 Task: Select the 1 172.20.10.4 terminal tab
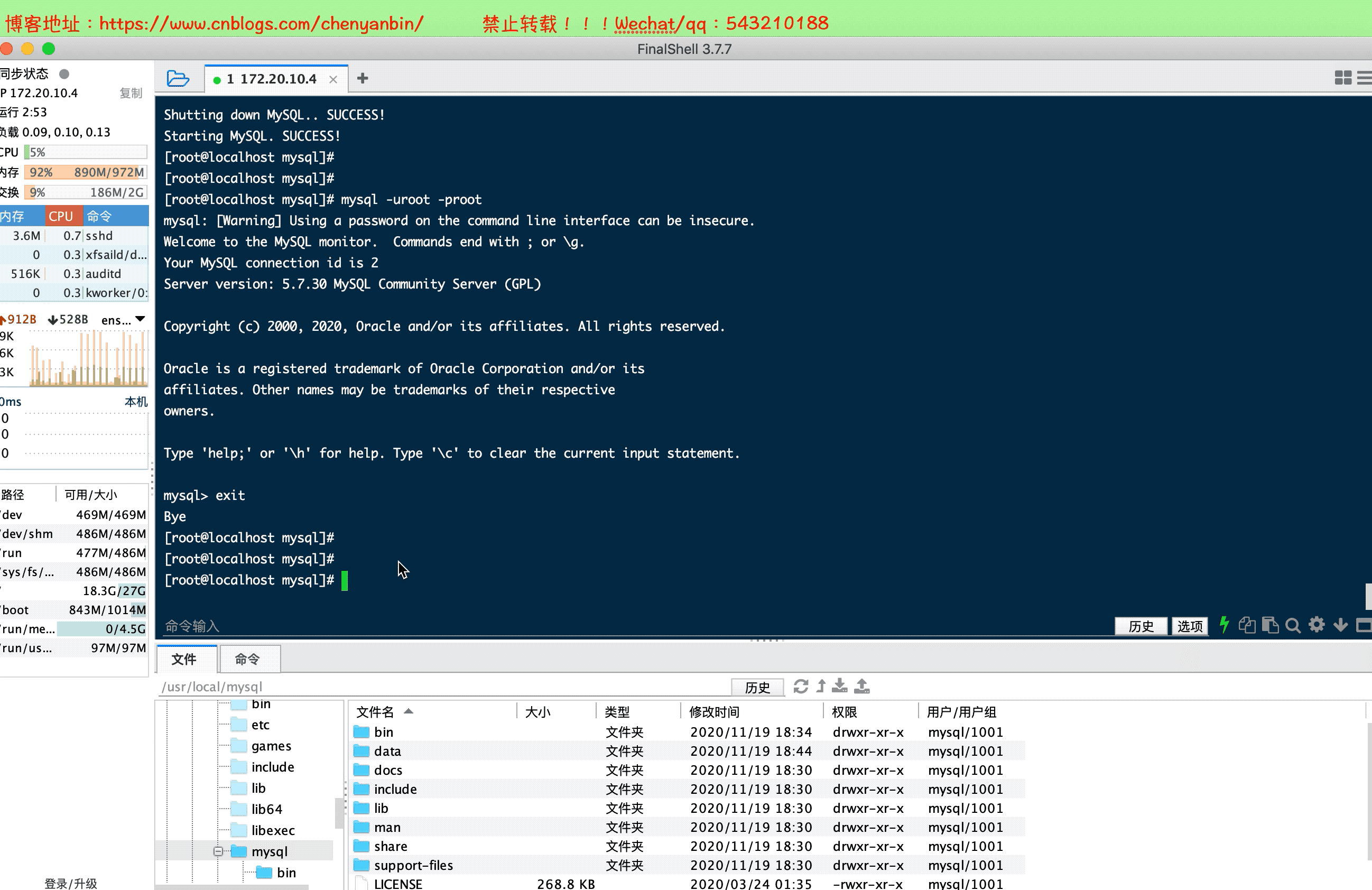[x=276, y=79]
